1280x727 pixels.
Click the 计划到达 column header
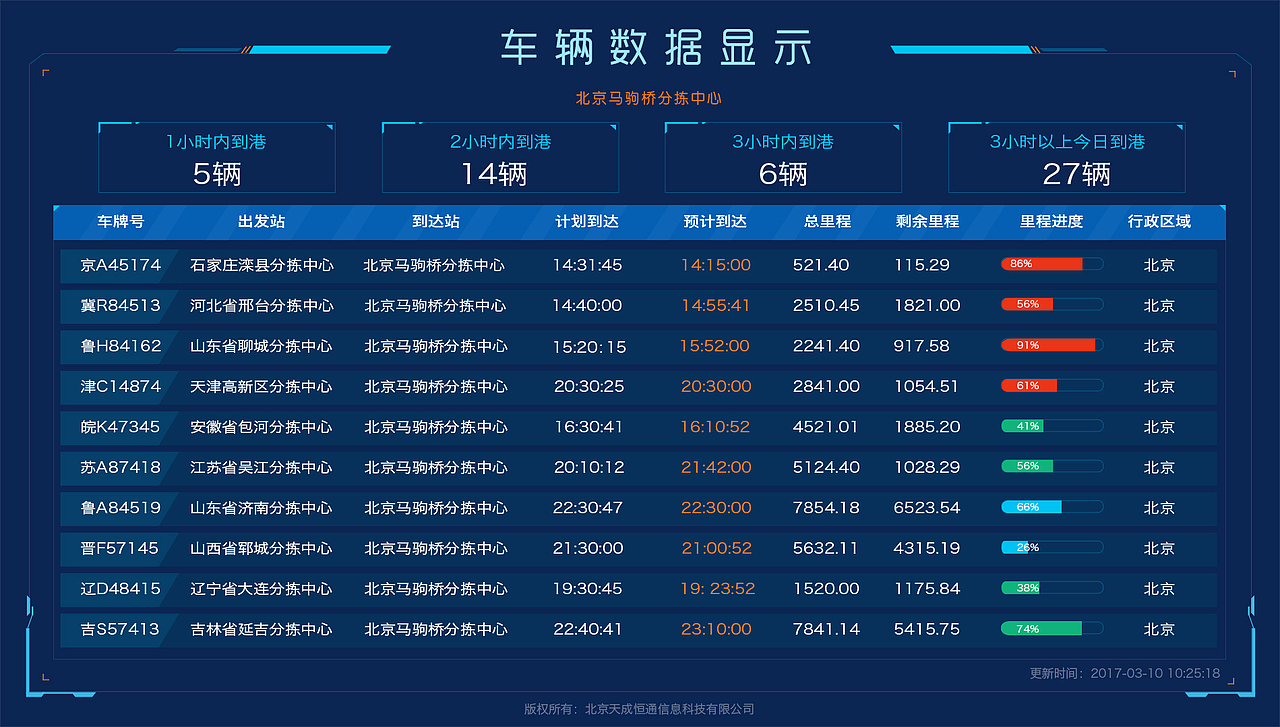(587, 222)
